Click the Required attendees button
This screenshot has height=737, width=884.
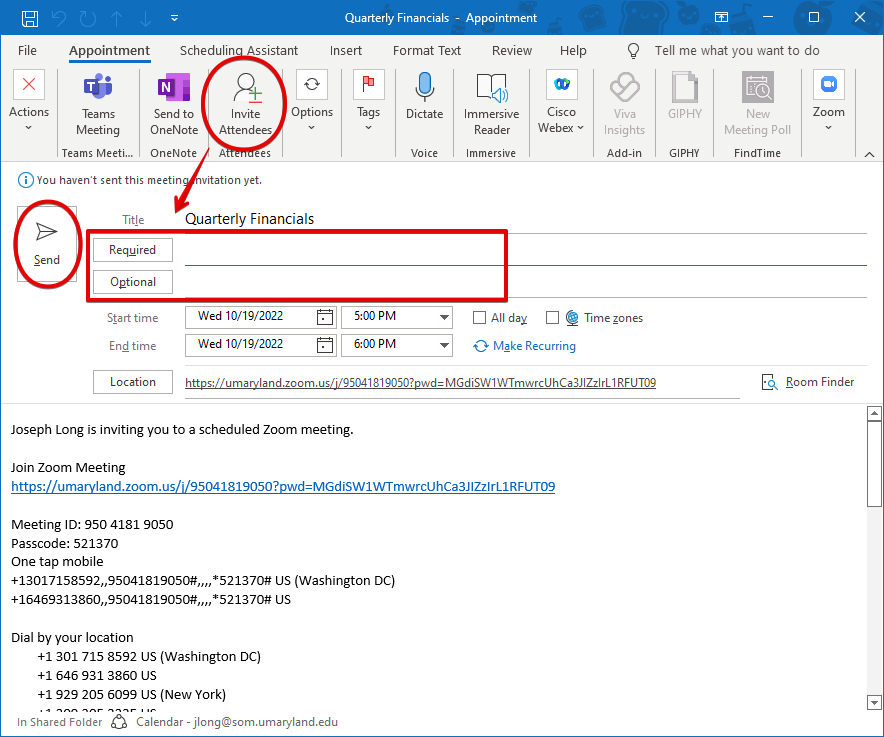133,250
